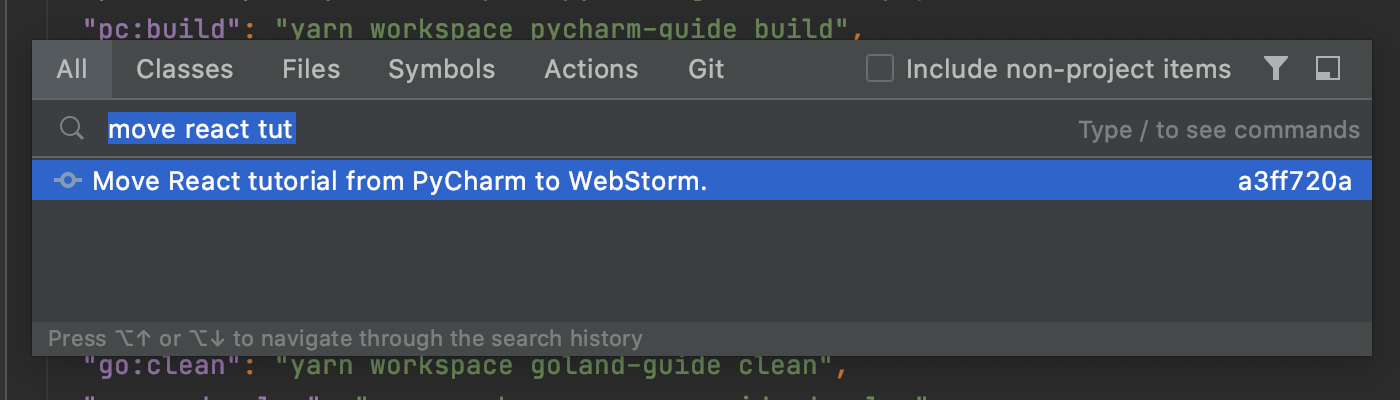The image size is (1400, 400).
Task: Click the magnifying glass search icon
Action: point(71,129)
